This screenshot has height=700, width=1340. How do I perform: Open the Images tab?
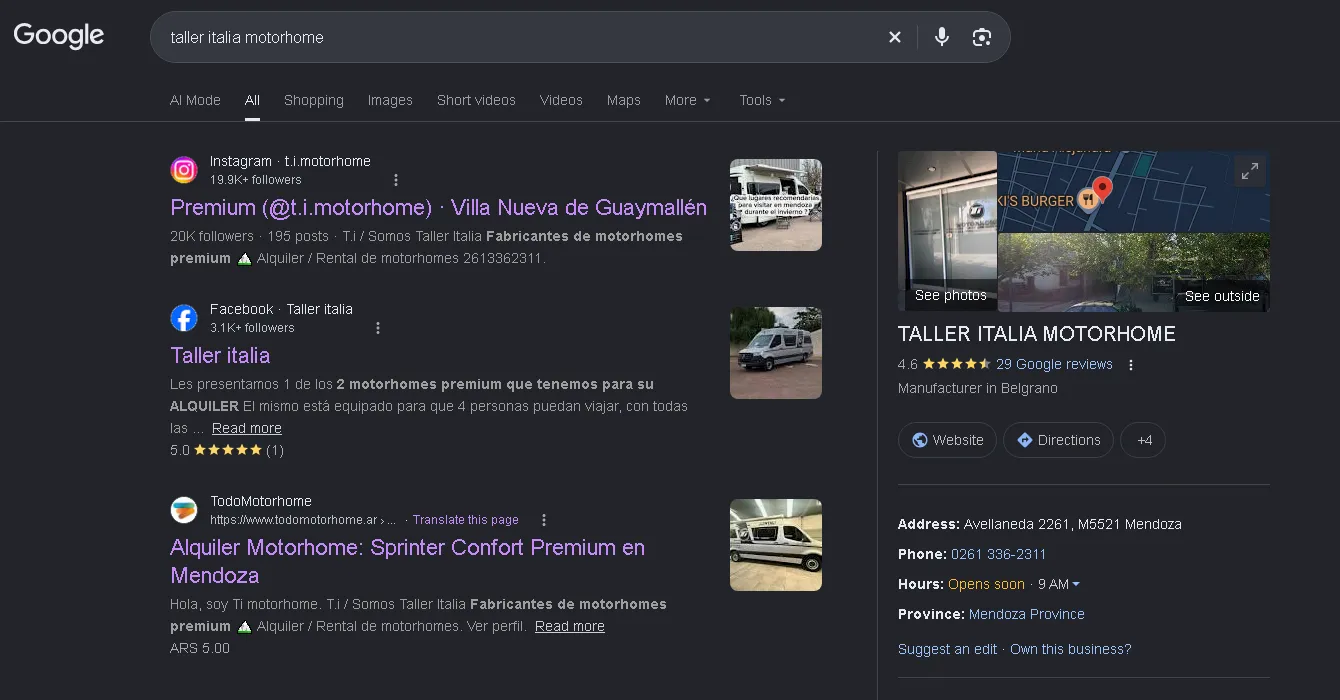[390, 100]
